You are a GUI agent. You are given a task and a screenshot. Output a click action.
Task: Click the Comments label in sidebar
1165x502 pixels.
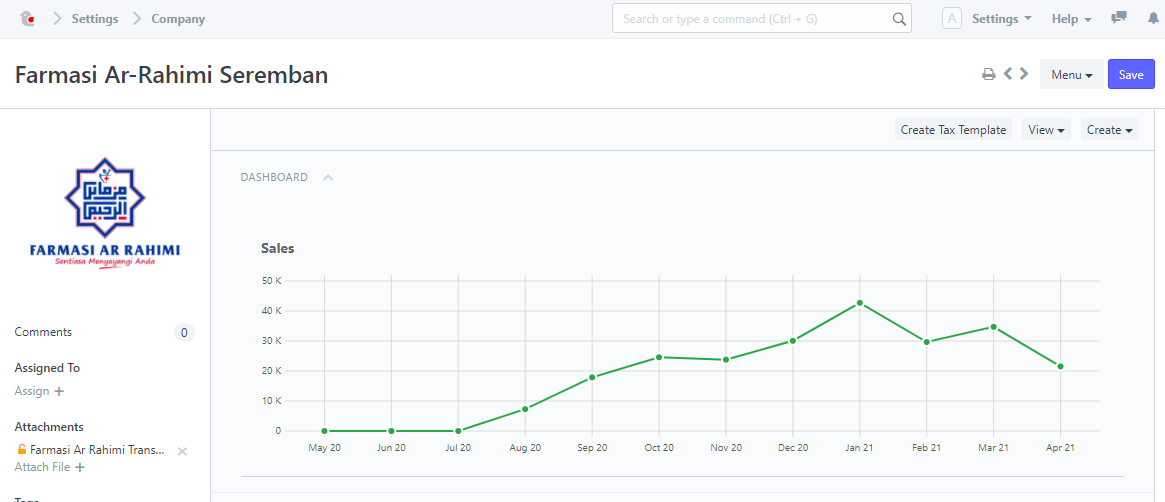point(43,332)
